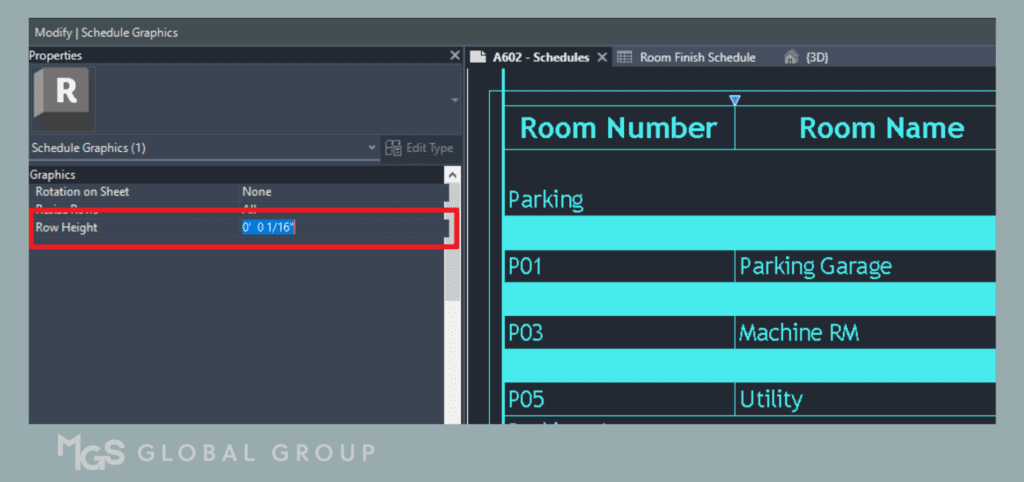This screenshot has height=482, width=1024.
Task: Click the blue triangle column resize grip
Action: [x=735, y=99]
